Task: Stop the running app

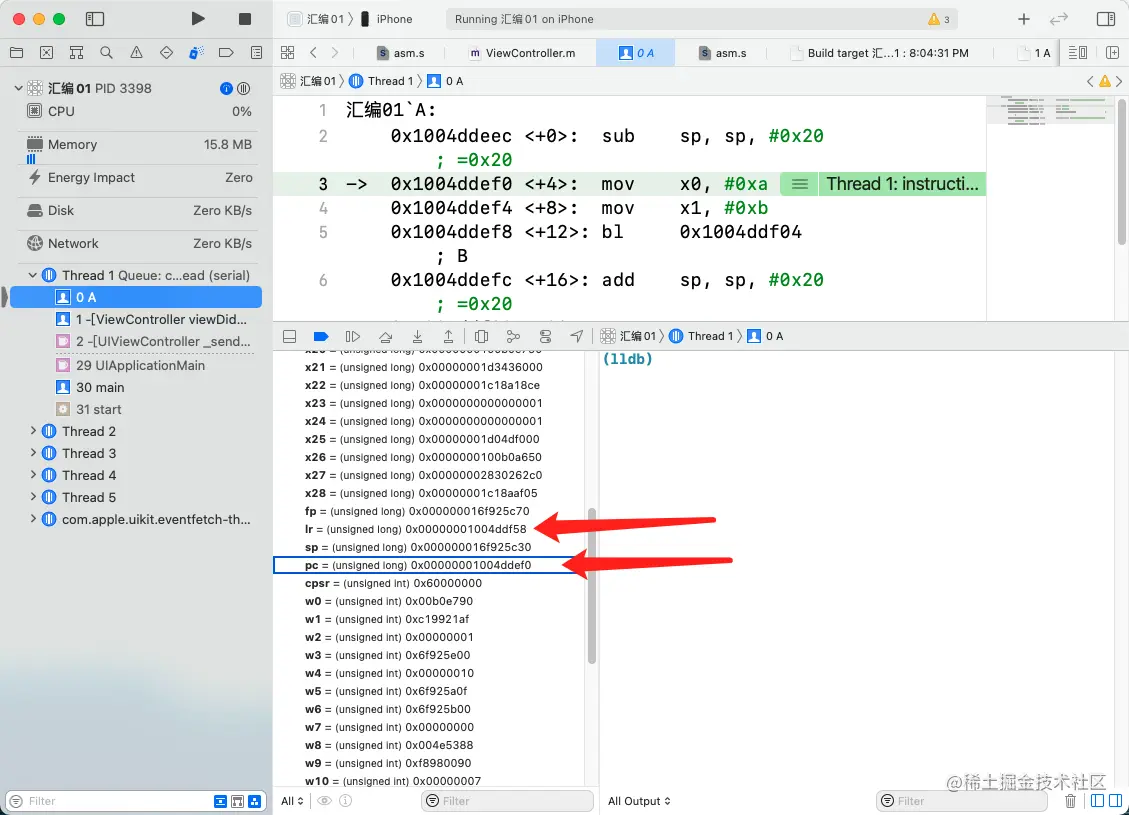Action: click(245, 19)
